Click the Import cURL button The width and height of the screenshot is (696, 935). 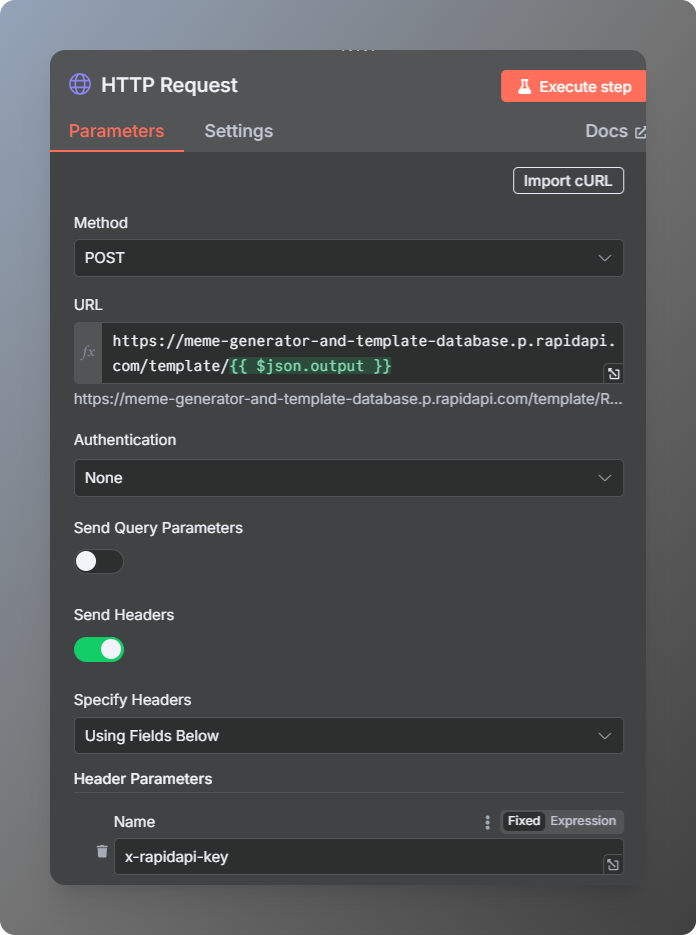[568, 180]
